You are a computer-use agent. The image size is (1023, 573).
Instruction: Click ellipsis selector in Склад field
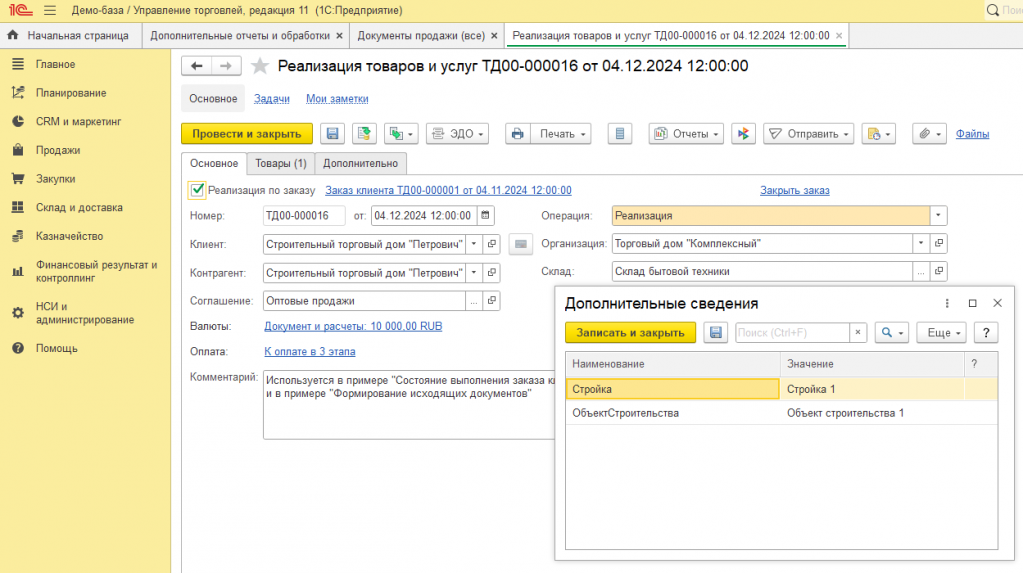point(921,271)
